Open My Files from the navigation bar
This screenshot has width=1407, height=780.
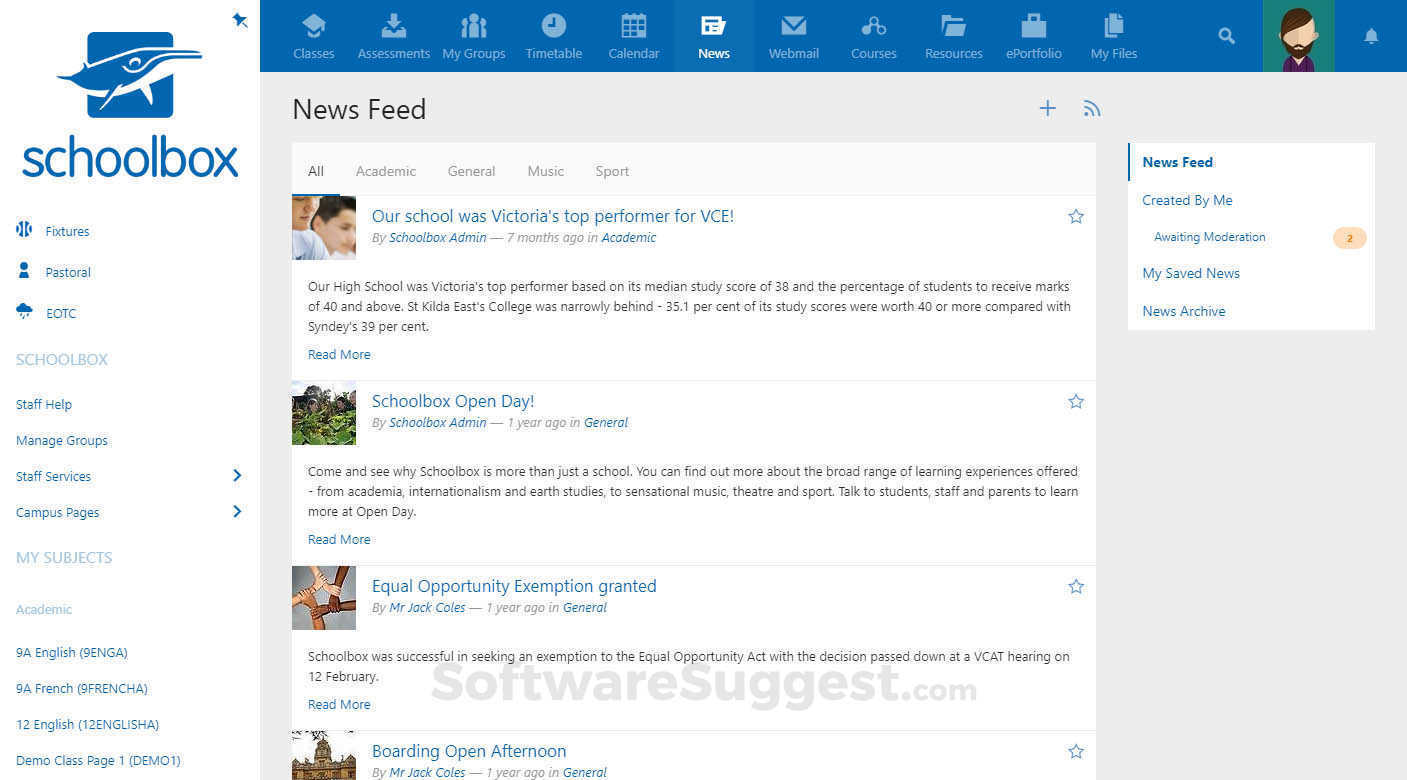click(x=1113, y=35)
